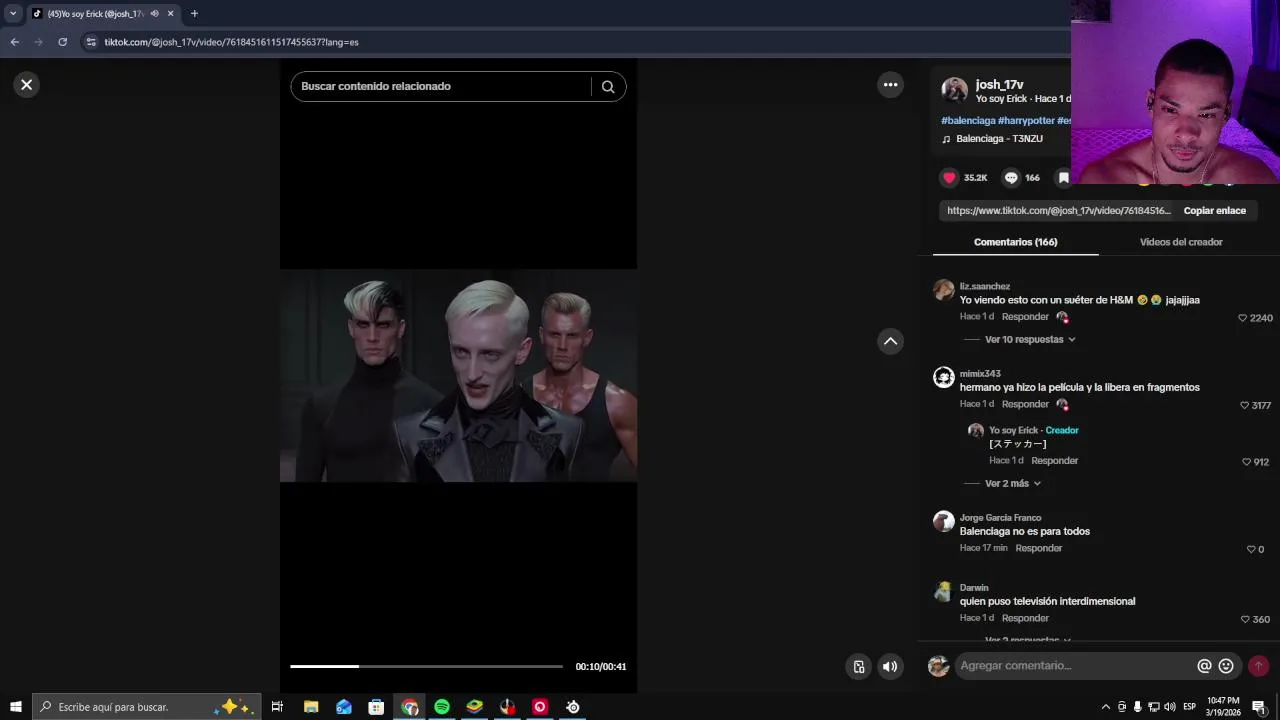1280x720 pixels.
Task: Click Windows taskbar search box
Action: pos(147,707)
